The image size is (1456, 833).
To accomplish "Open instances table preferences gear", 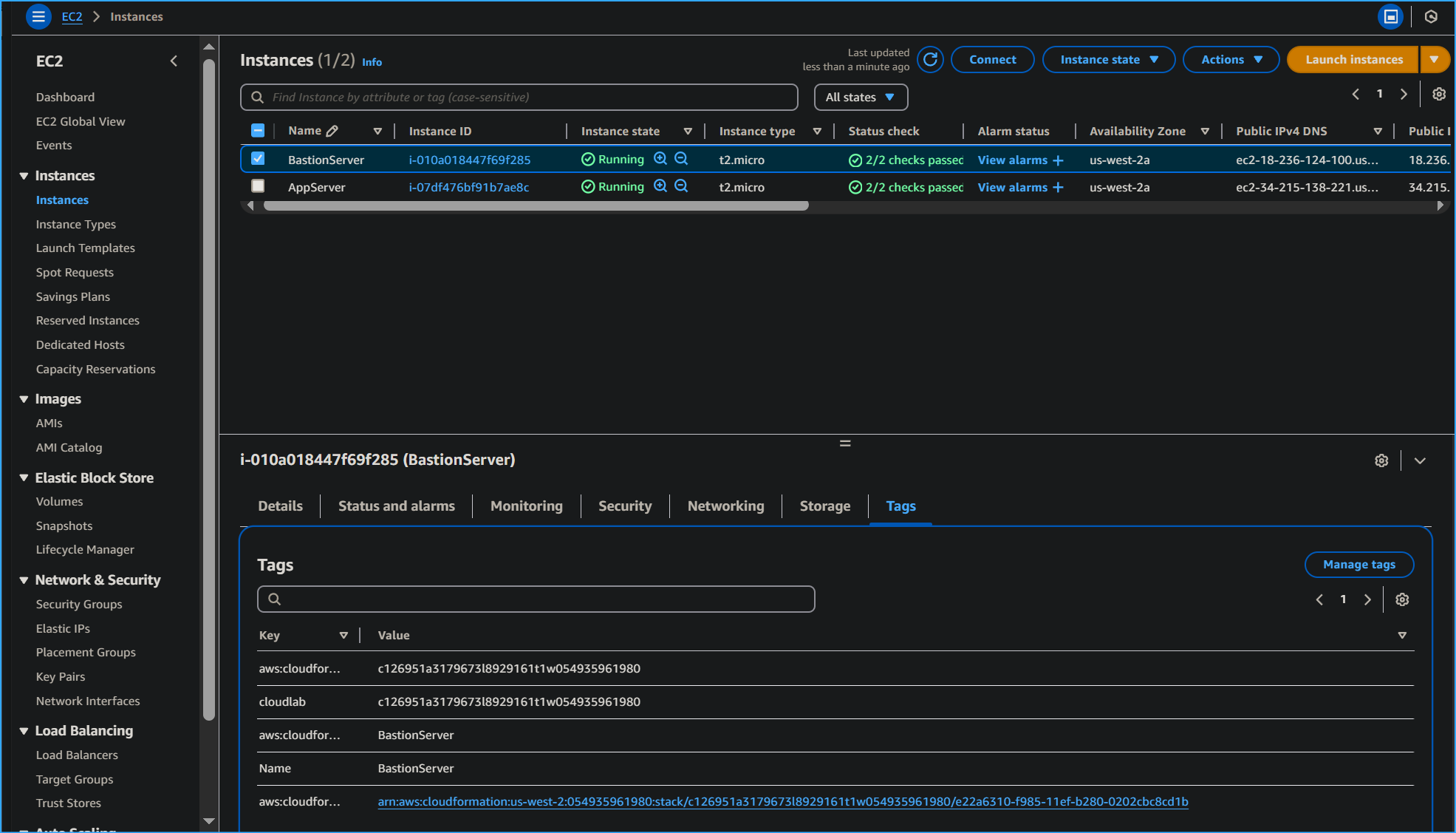I will tap(1438, 94).
